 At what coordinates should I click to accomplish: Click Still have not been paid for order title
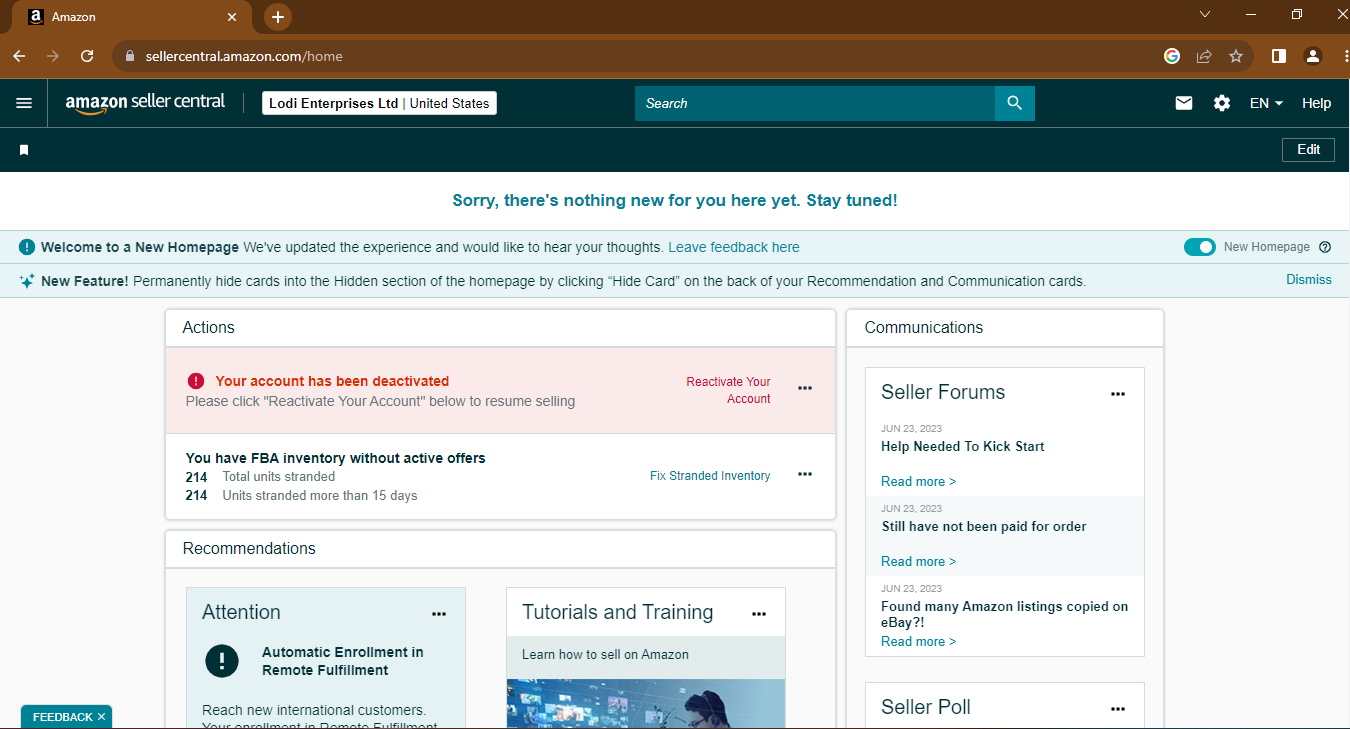[984, 526]
